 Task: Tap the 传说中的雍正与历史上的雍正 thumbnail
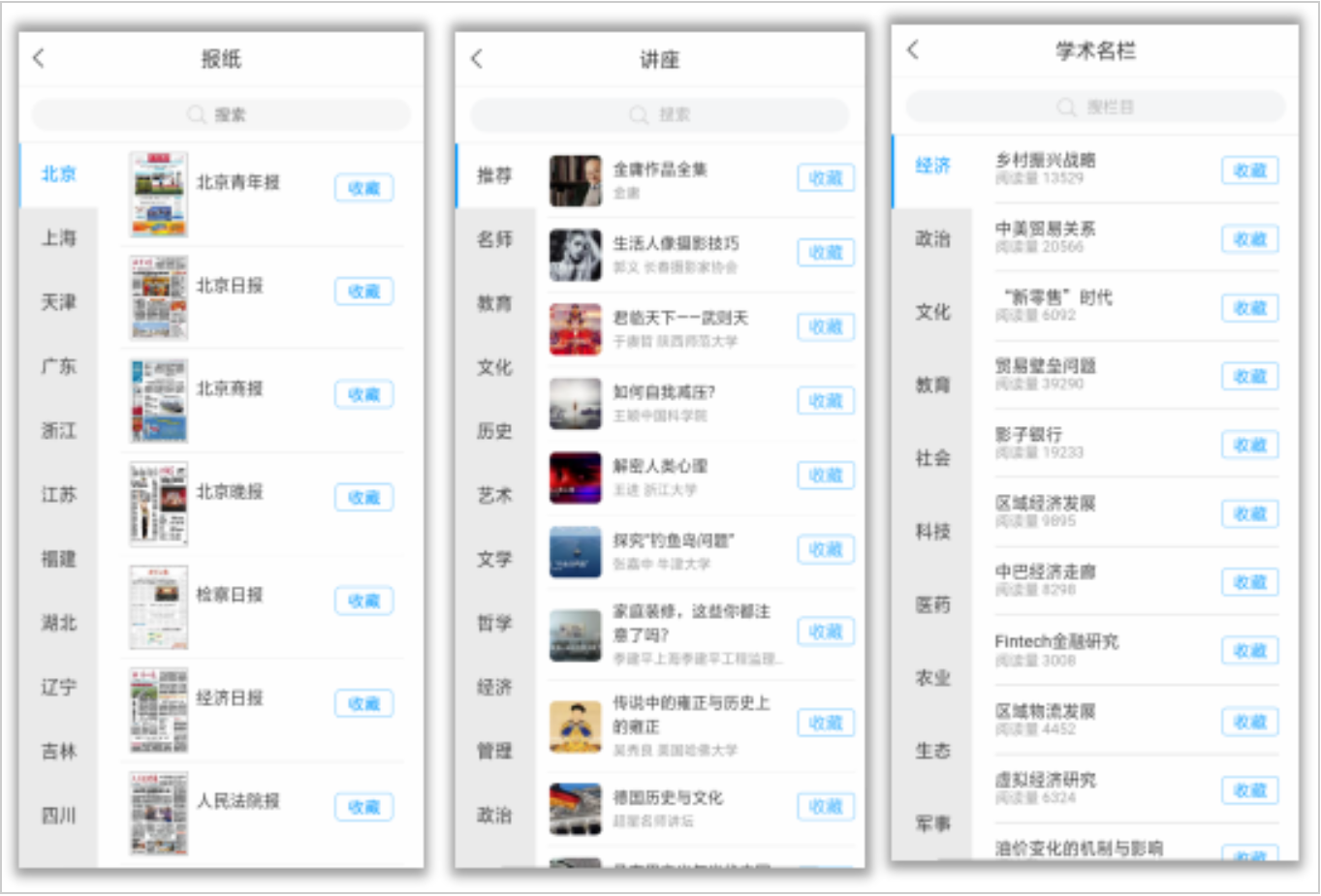(576, 726)
